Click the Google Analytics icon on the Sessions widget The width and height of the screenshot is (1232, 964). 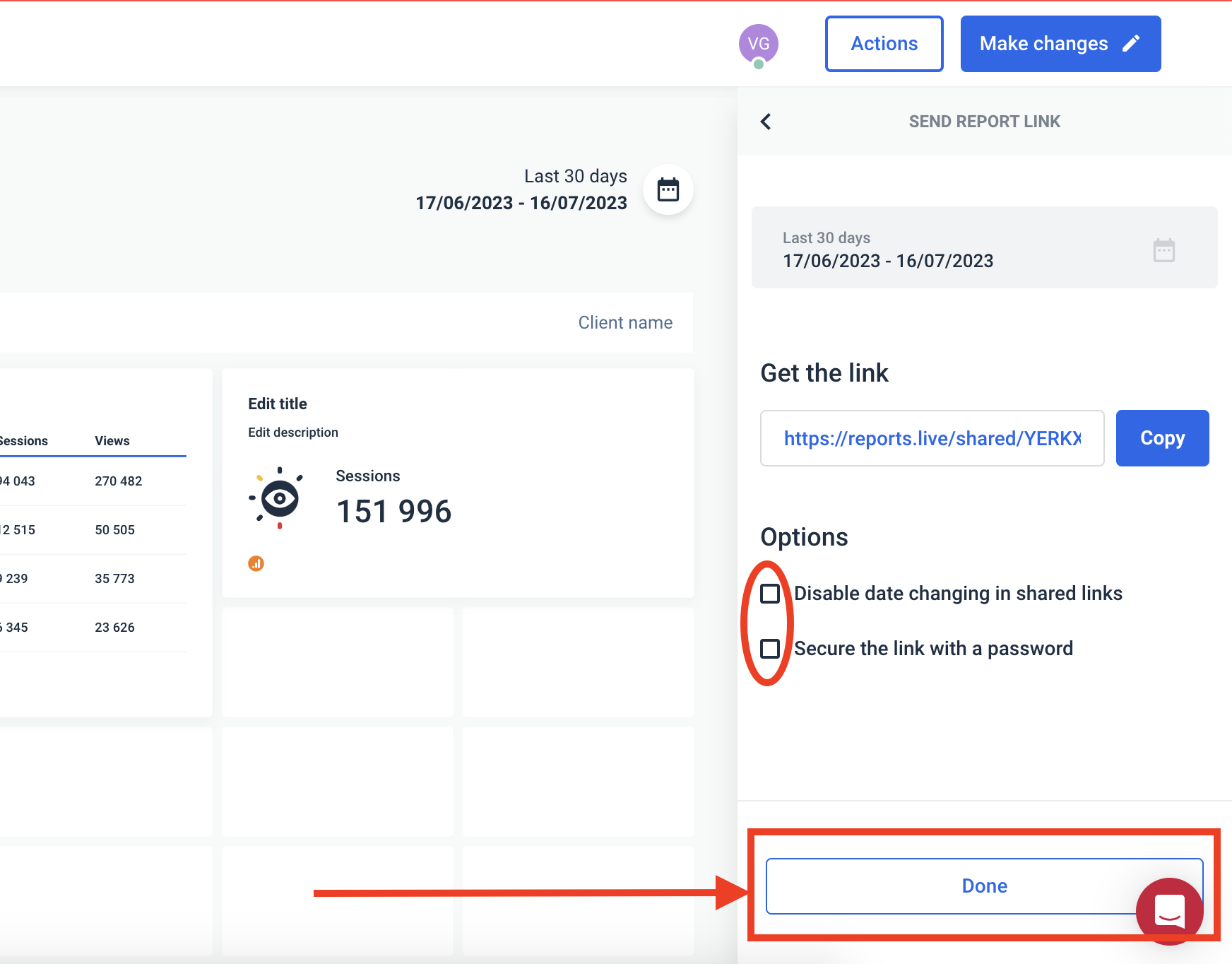point(256,563)
